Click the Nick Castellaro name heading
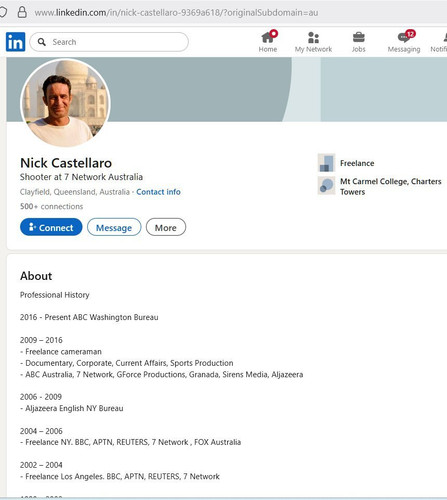Viewport: 447px width, 500px height. tap(66, 163)
